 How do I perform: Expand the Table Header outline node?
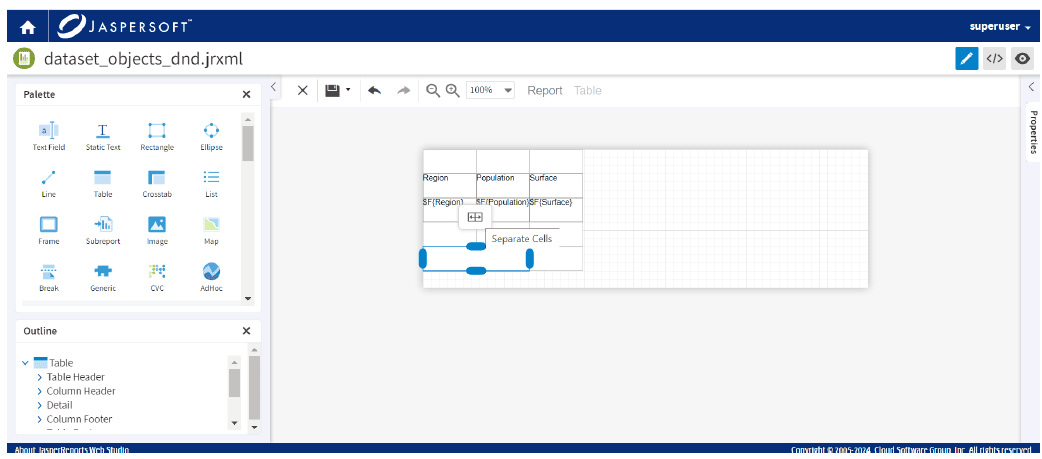pos(40,377)
